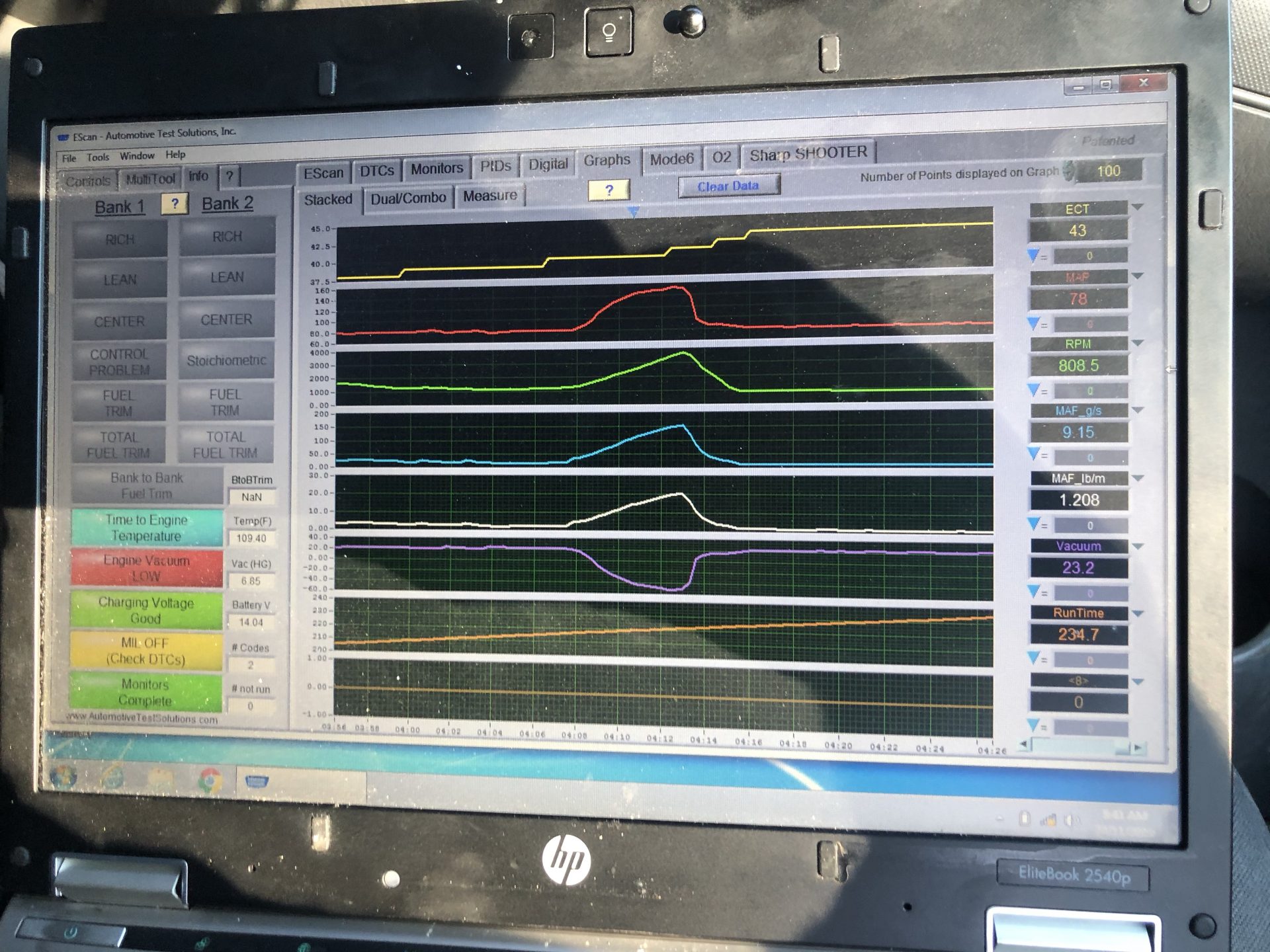Open the yellow help button beside Measure tab
The height and width of the screenshot is (952, 1270).
point(609,190)
